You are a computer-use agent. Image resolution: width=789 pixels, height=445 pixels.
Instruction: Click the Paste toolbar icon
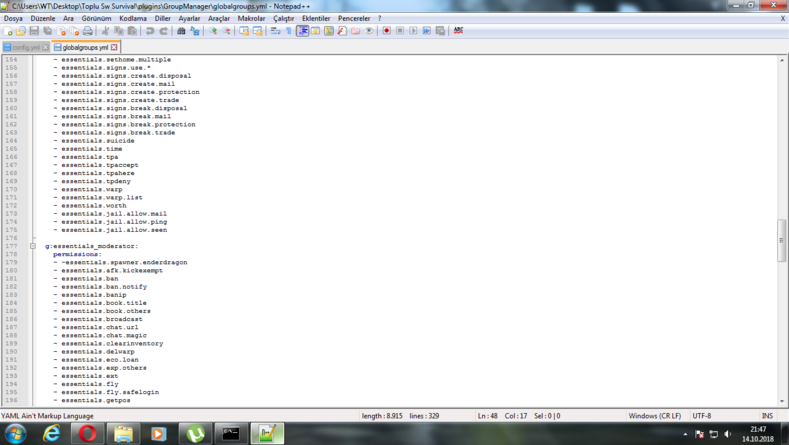pyautogui.click(x=132, y=31)
